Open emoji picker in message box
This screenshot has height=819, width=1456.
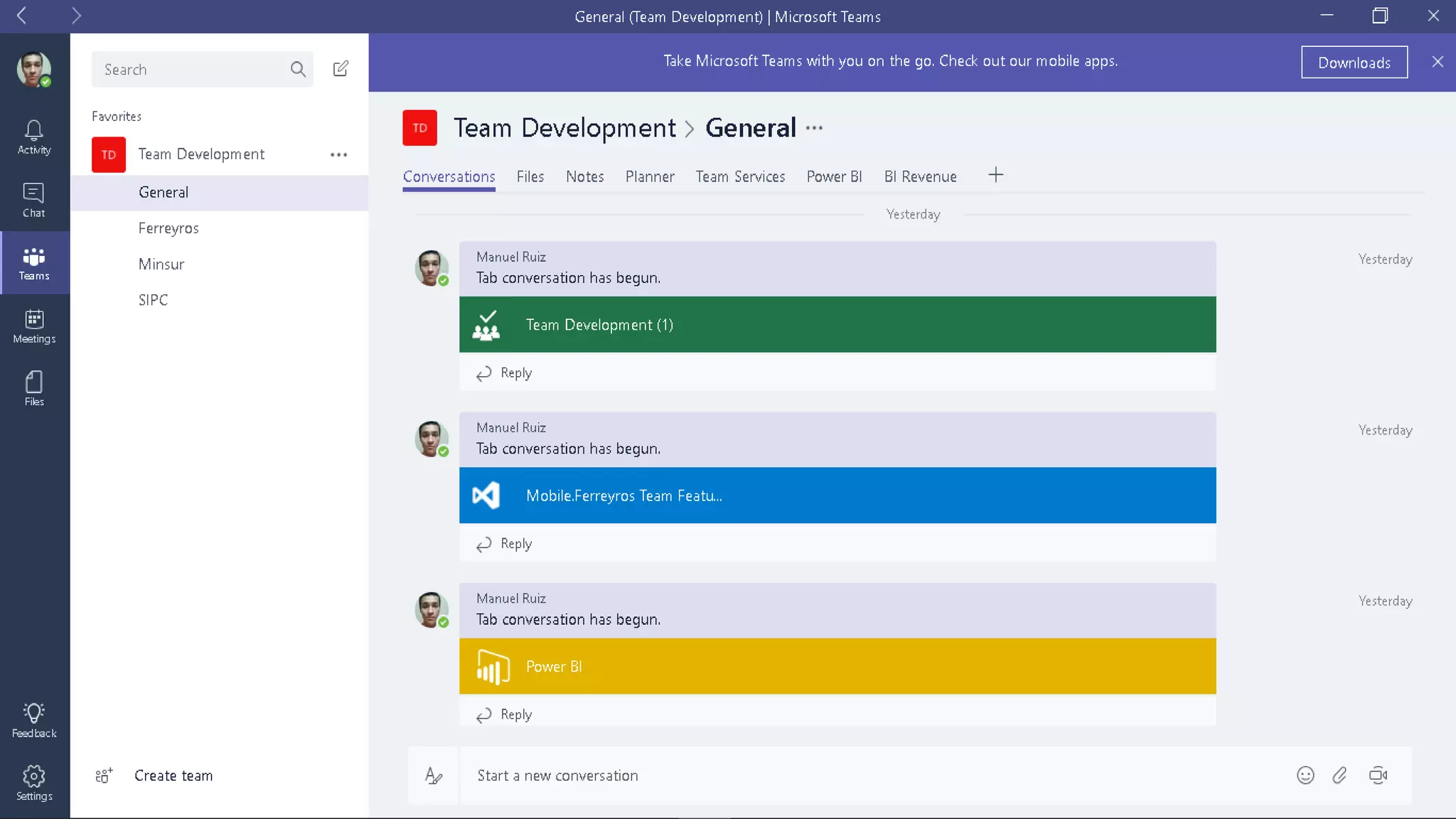coord(1305,776)
